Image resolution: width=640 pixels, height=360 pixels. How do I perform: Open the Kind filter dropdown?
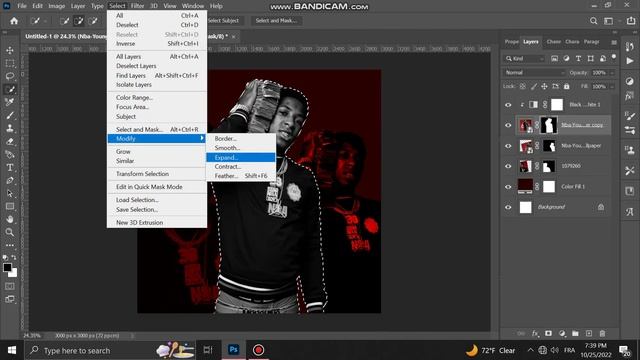(525, 59)
